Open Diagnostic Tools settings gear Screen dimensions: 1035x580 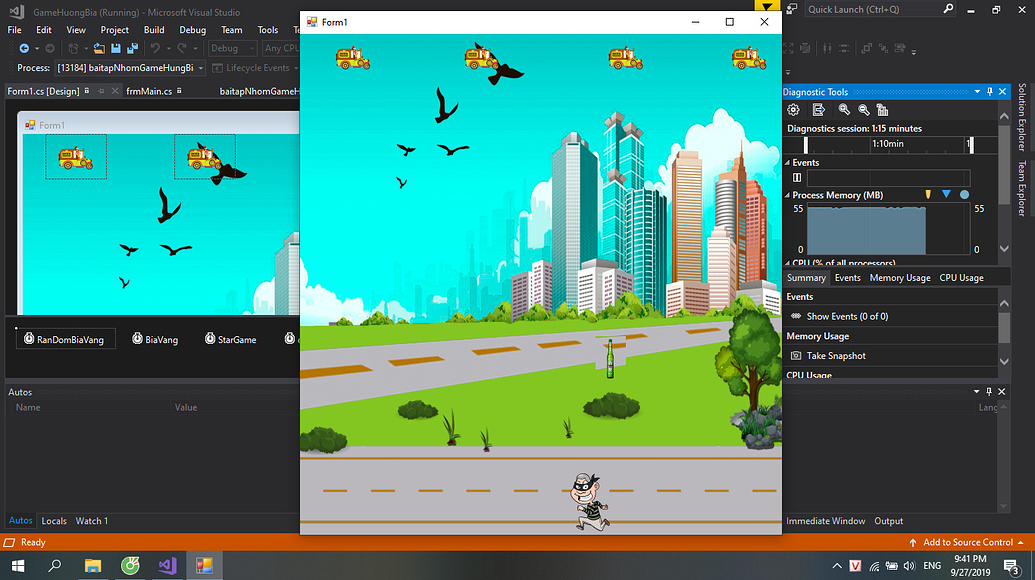[x=794, y=110]
